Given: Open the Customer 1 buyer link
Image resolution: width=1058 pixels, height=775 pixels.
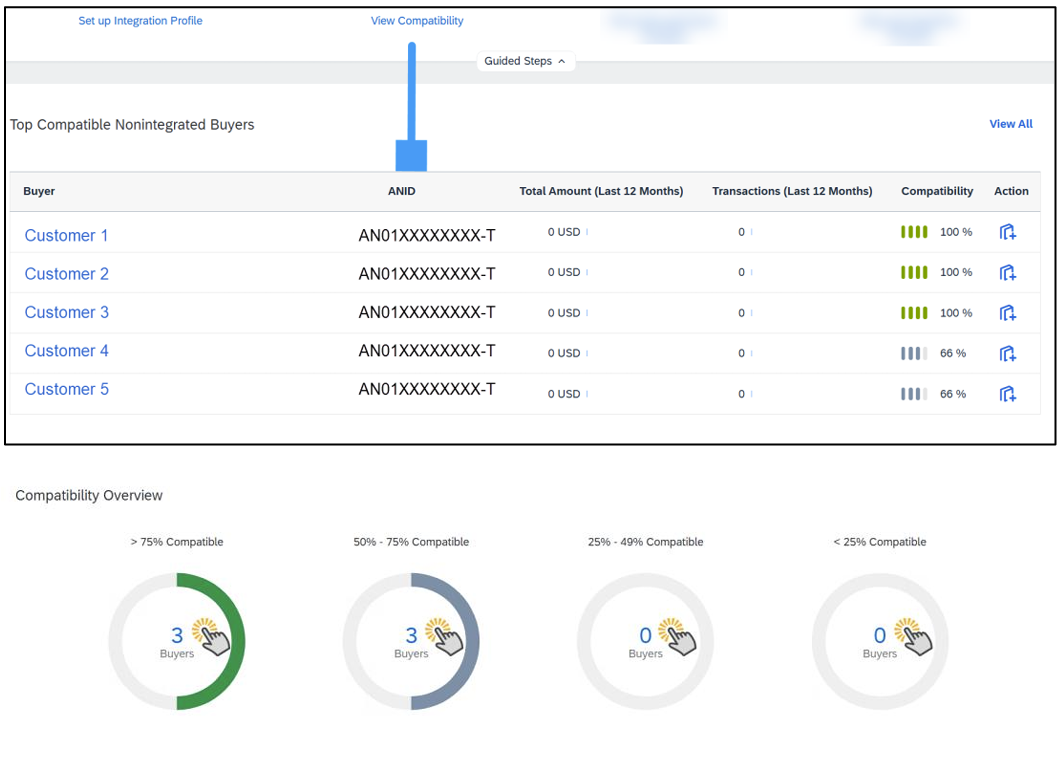Looking at the screenshot, I should click(66, 236).
